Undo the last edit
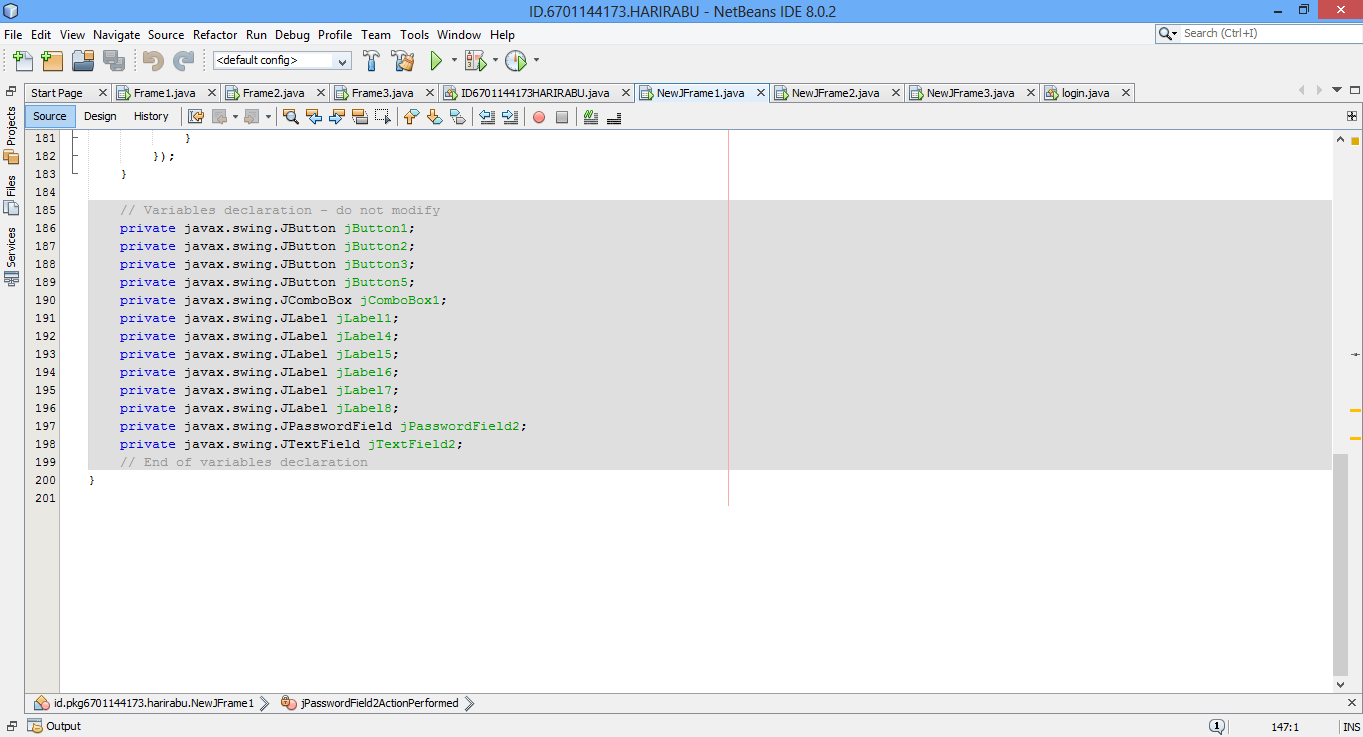This screenshot has width=1363, height=737. [x=154, y=60]
